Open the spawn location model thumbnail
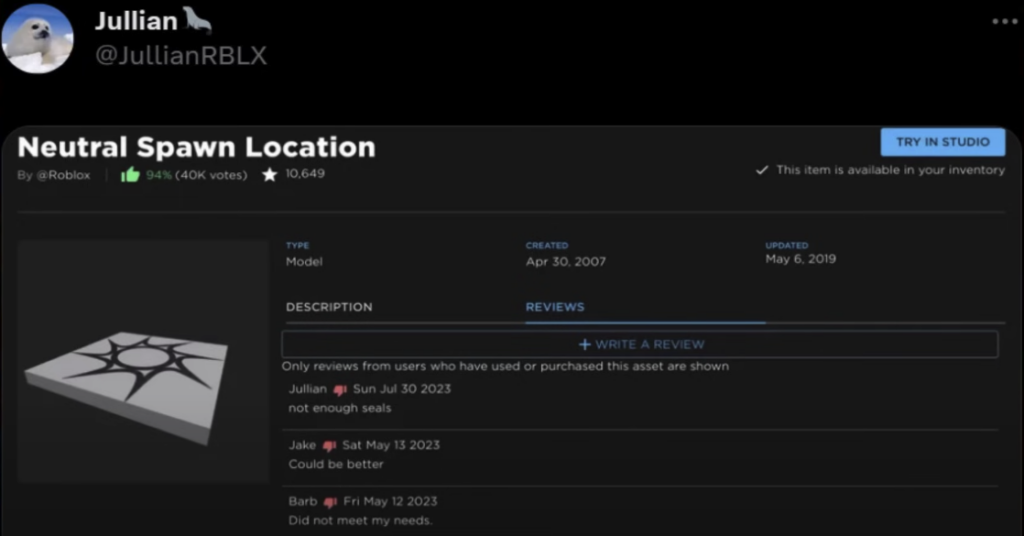 [144, 362]
